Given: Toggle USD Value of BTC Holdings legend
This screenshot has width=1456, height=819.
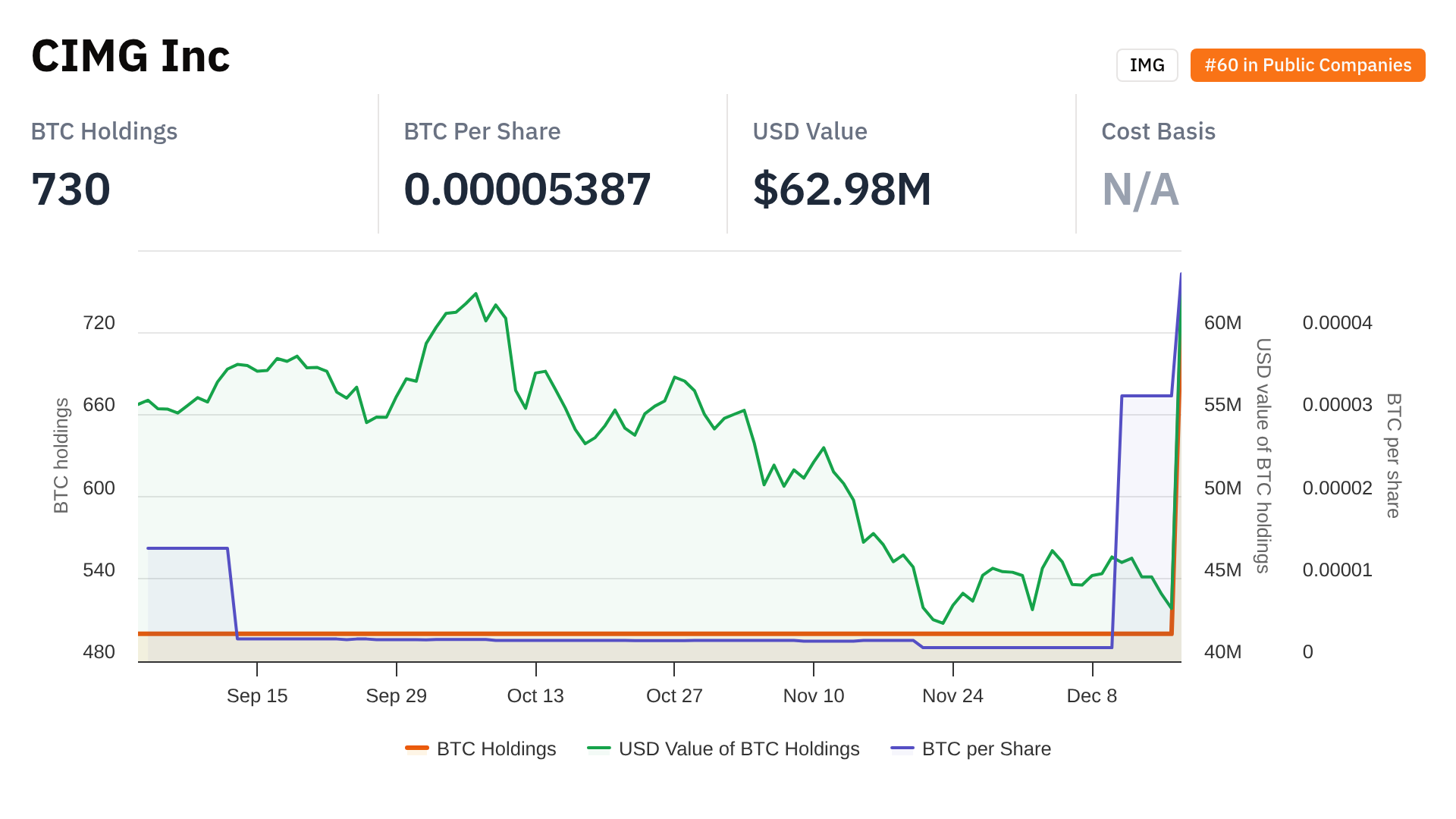Looking at the screenshot, I should coord(739,748).
